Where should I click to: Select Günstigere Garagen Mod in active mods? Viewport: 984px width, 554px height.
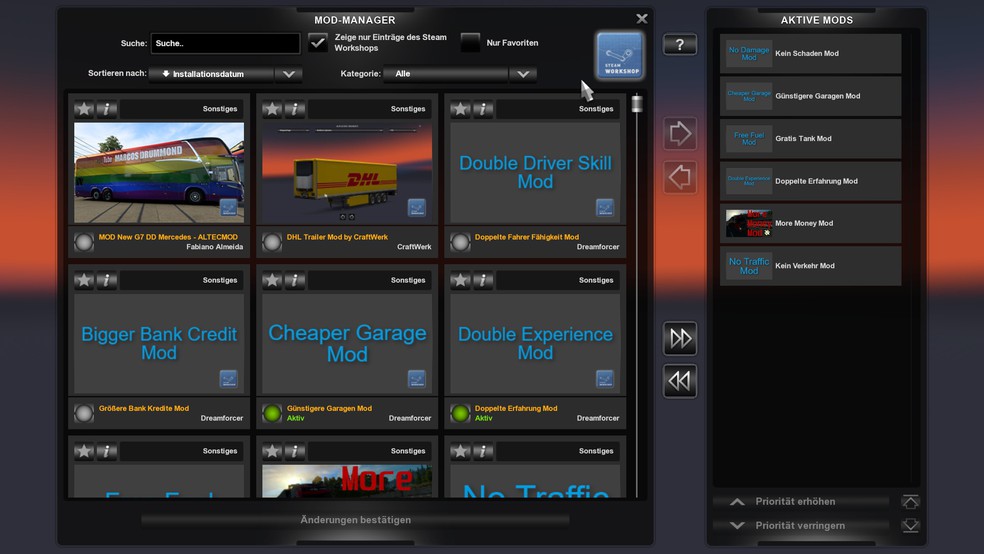[810, 96]
